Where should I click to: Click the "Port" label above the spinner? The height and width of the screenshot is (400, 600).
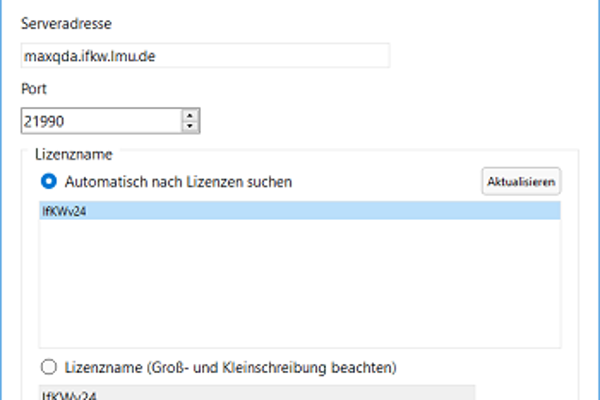click(33, 88)
